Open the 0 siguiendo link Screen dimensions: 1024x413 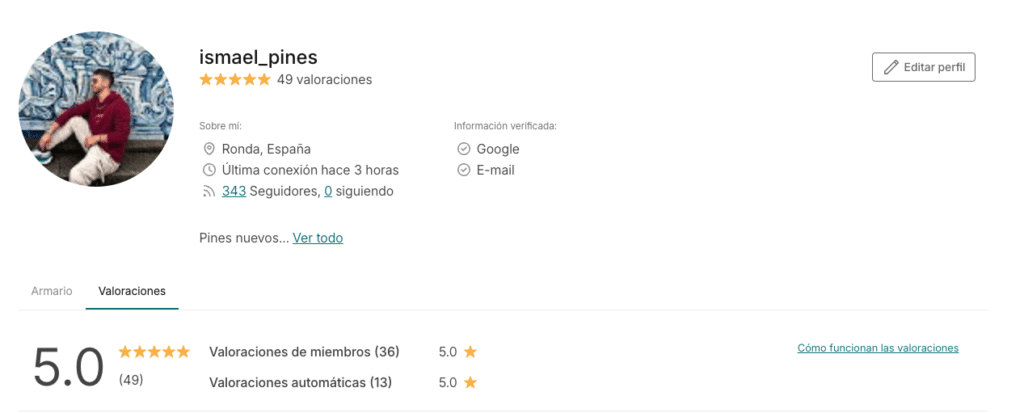click(x=328, y=191)
